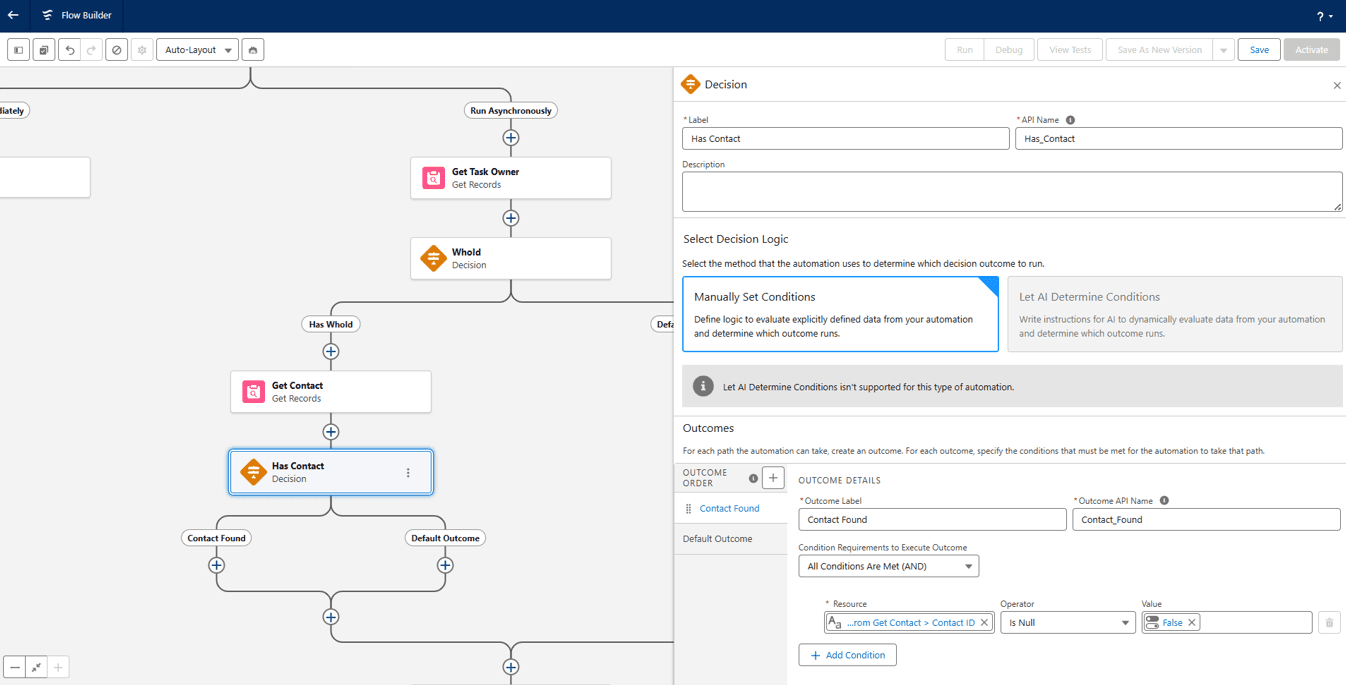Click the toolbar icon right of Auto-Layout
The height and width of the screenshot is (685, 1346).
click(253, 50)
